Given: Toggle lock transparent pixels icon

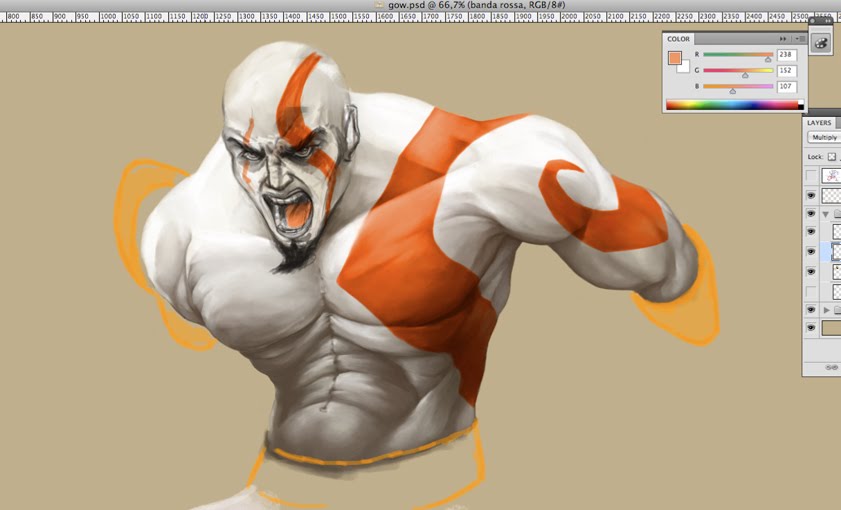Looking at the screenshot, I should pos(831,157).
